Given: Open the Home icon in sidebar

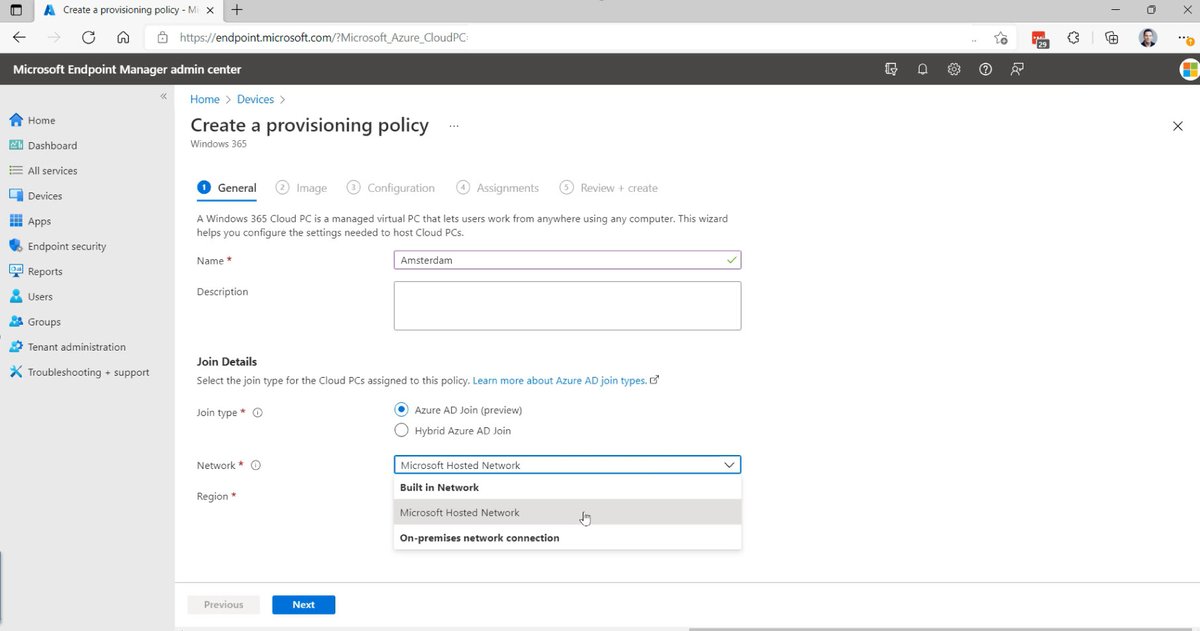Looking at the screenshot, I should pos(16,120).
